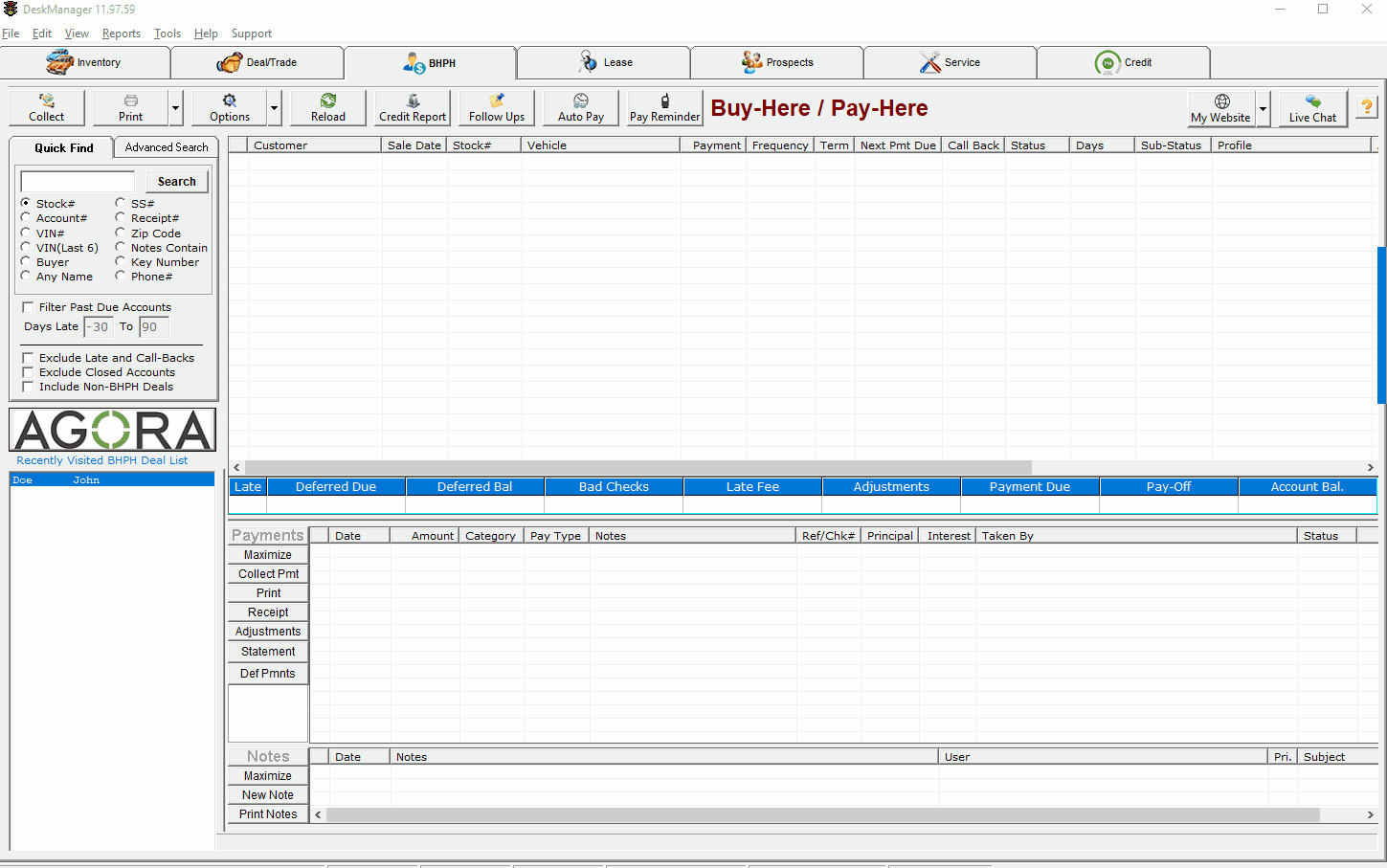Enable Filter Past Due Accounts checkbox

(28, 307)
